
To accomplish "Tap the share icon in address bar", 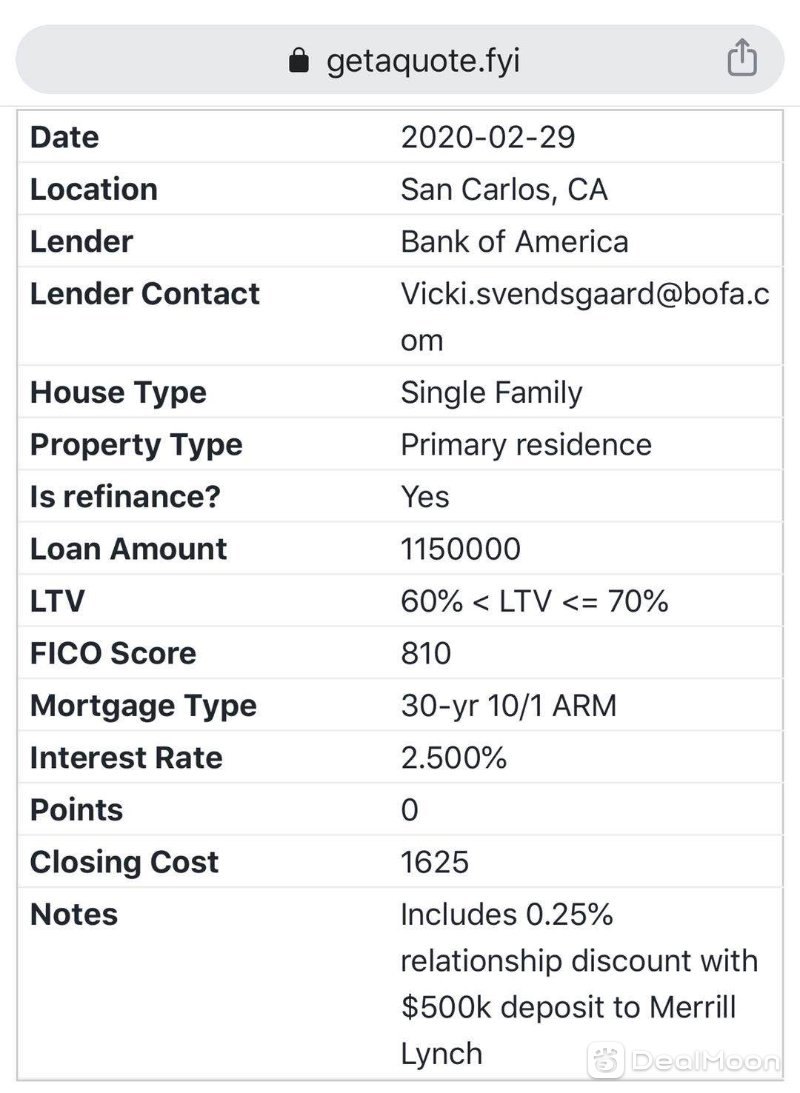I will coord(742,56).
